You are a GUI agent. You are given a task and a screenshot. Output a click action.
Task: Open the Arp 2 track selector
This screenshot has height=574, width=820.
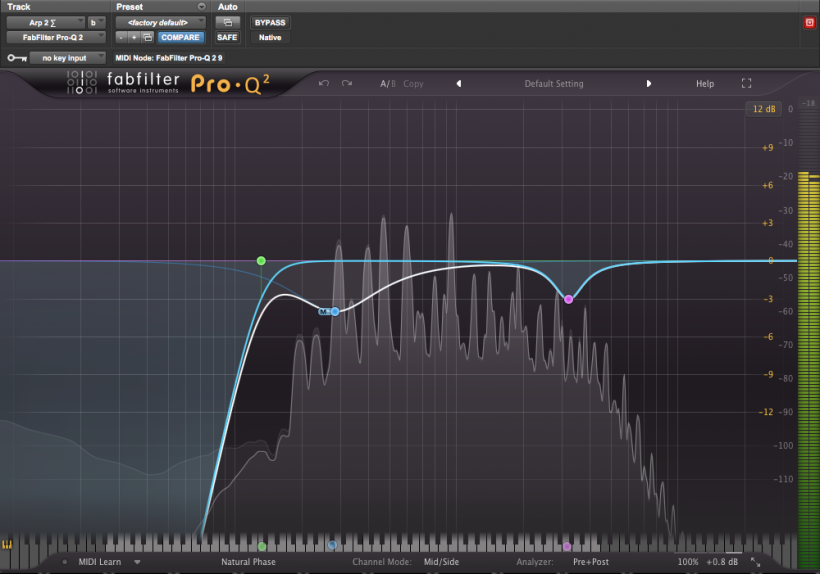pos(45,22)
